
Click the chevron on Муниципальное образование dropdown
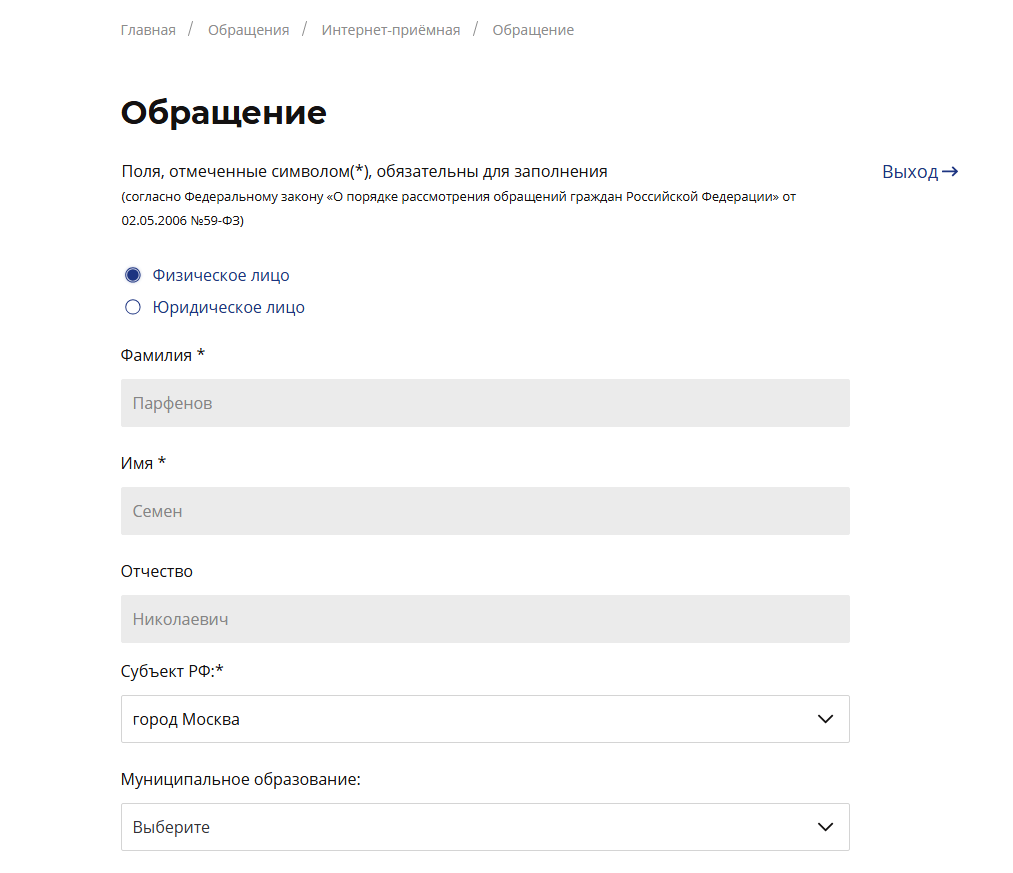click(x=825, y=827)
